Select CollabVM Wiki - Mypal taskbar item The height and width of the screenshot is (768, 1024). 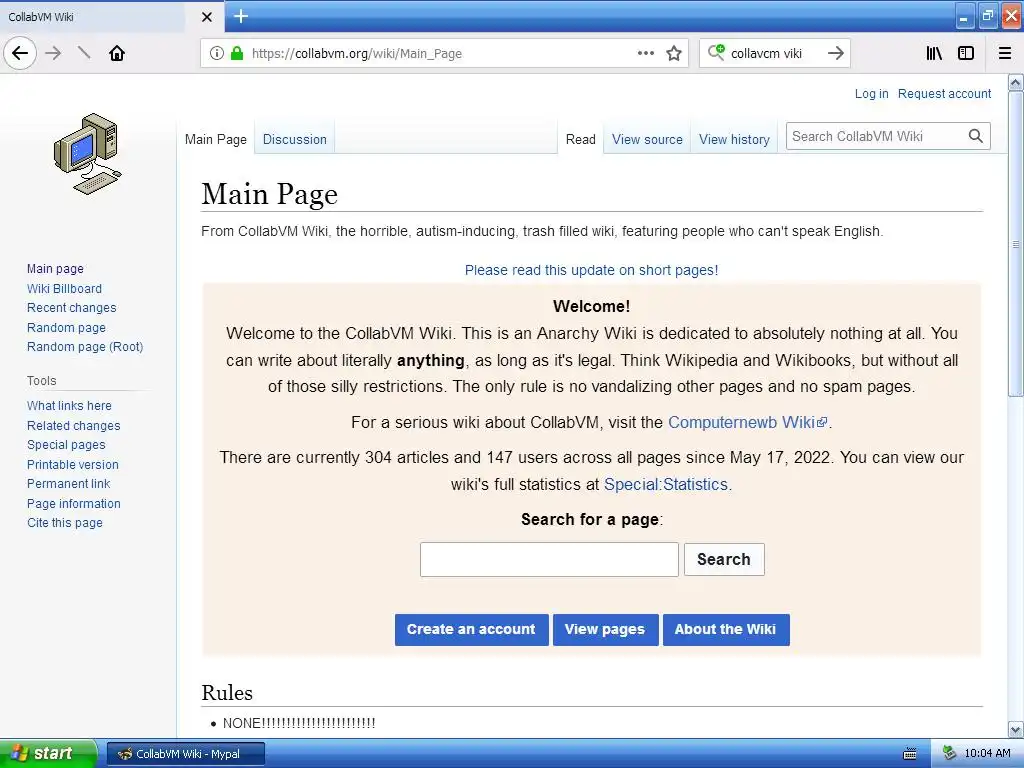coord(186,754)
